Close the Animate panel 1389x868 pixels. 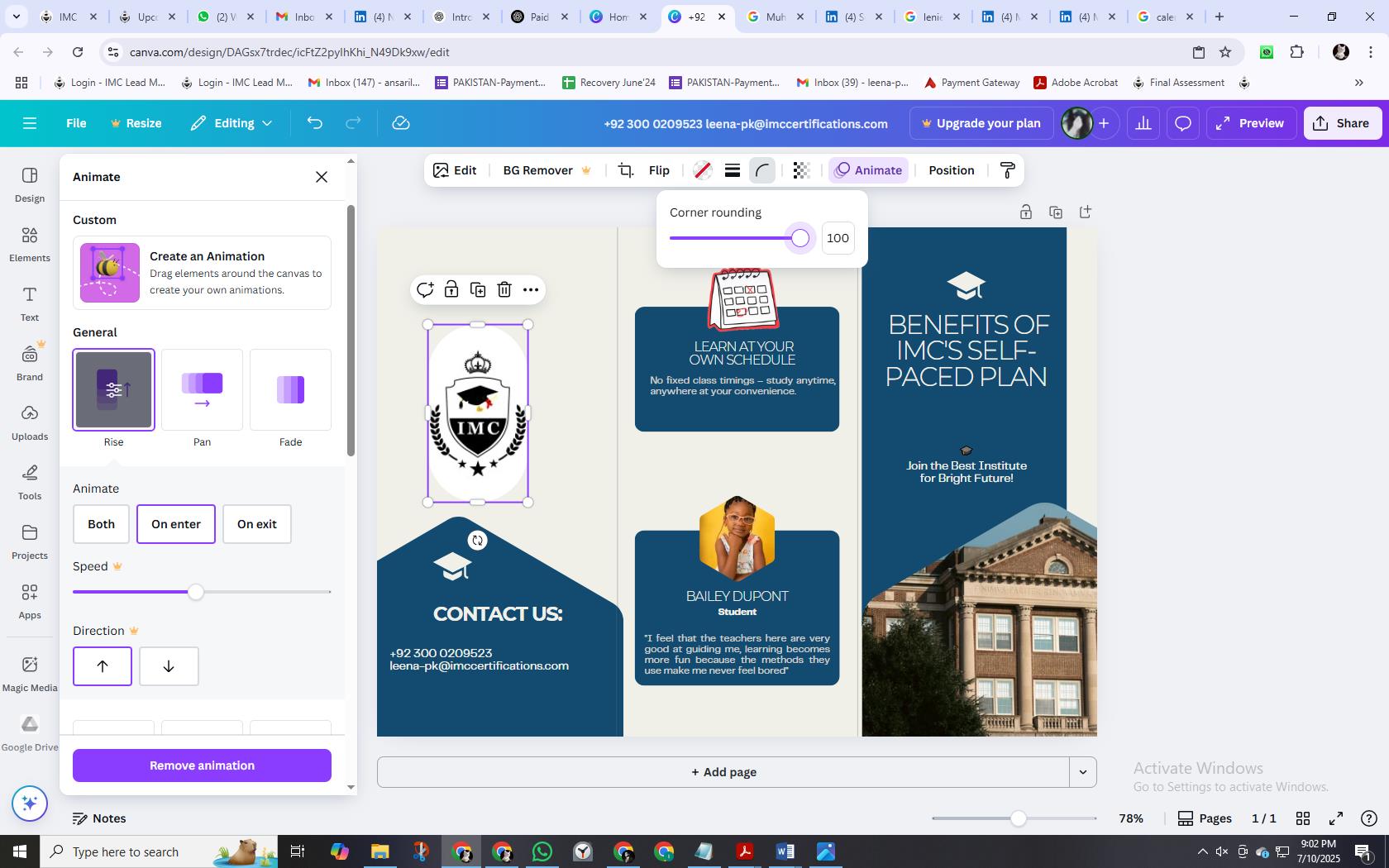[322, 177]
